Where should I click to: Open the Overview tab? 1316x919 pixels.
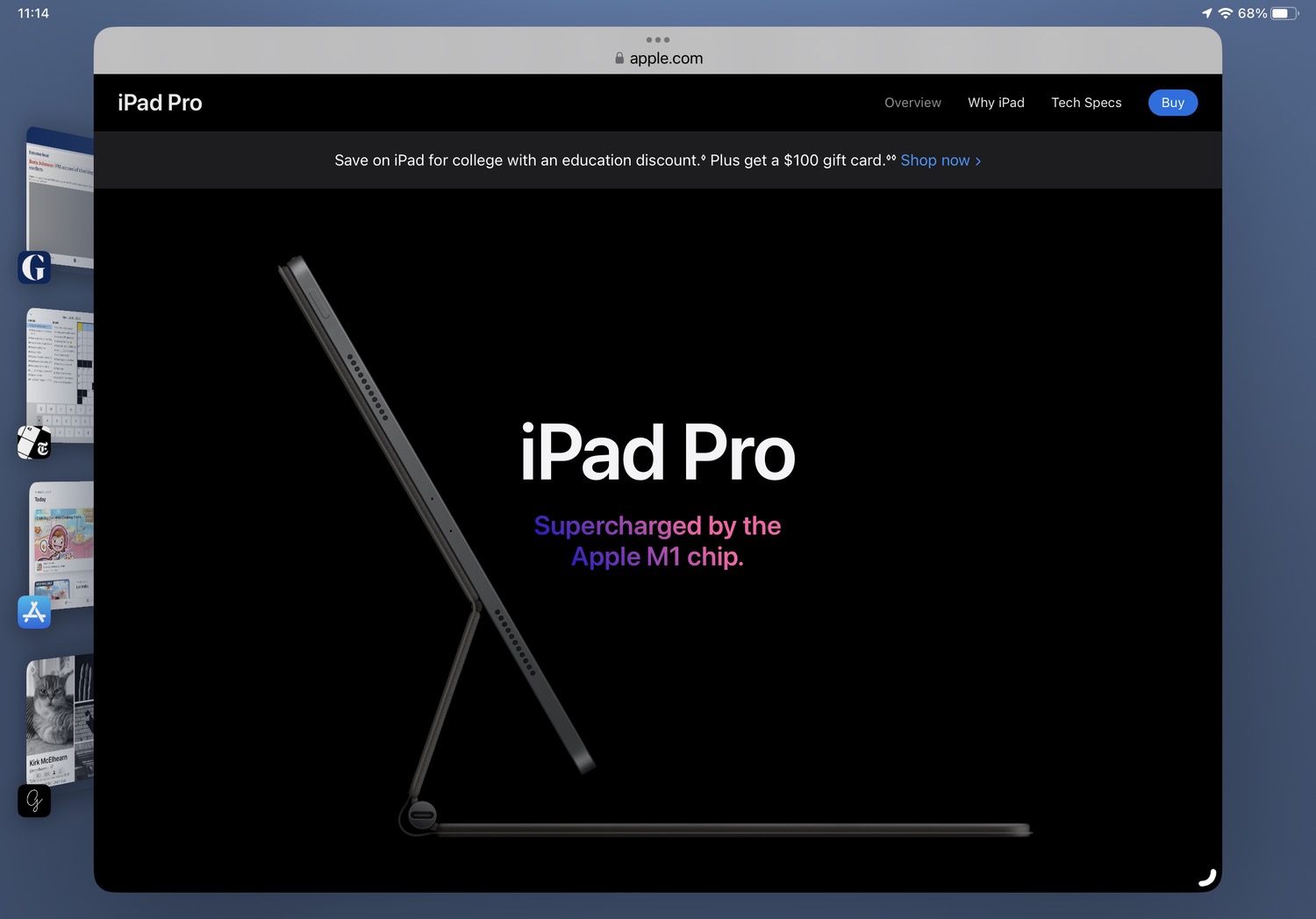pyautogui.click(x=912, y=103)
